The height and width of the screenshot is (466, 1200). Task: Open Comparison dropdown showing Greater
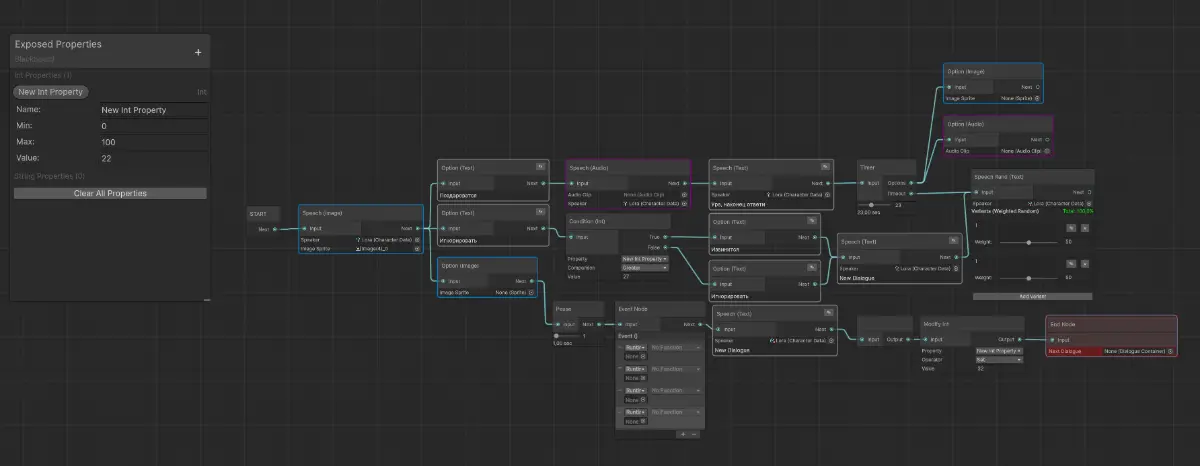[x=645, y=267]
